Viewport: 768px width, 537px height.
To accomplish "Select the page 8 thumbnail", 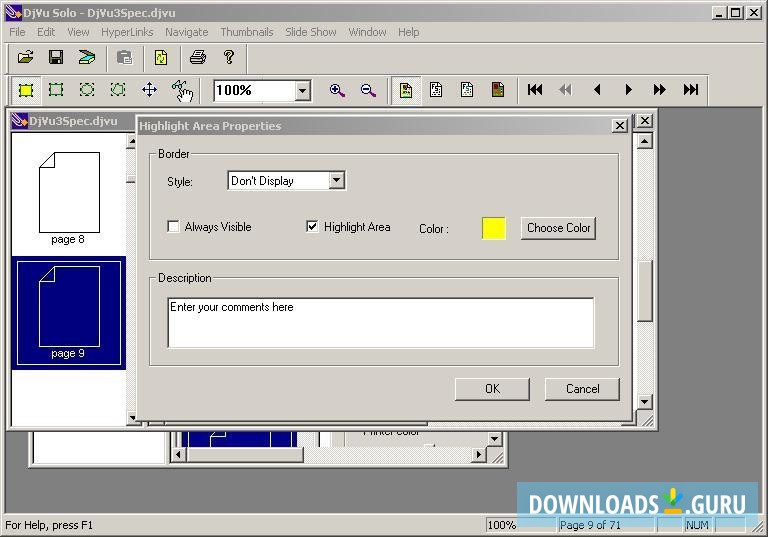I will [69, 193].
